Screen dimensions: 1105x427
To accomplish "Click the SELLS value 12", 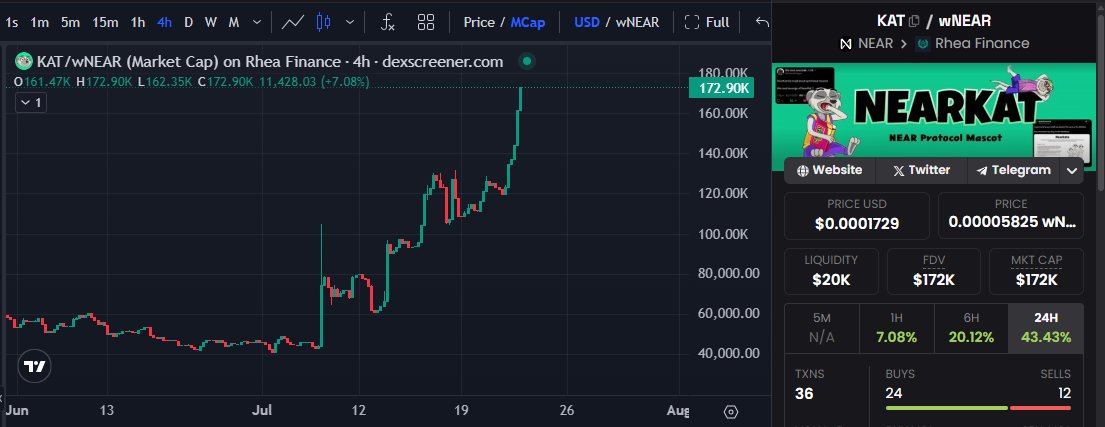I will (1064, 393).
